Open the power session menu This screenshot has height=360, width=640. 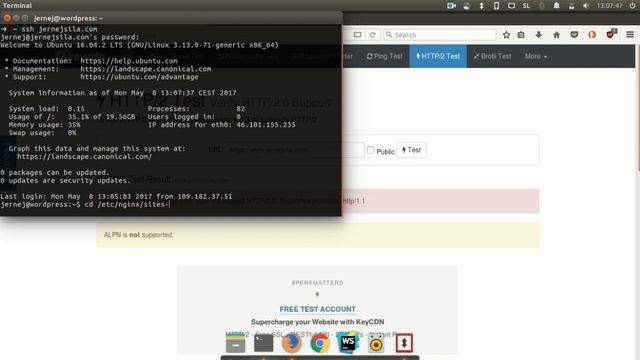click(632, 6)
